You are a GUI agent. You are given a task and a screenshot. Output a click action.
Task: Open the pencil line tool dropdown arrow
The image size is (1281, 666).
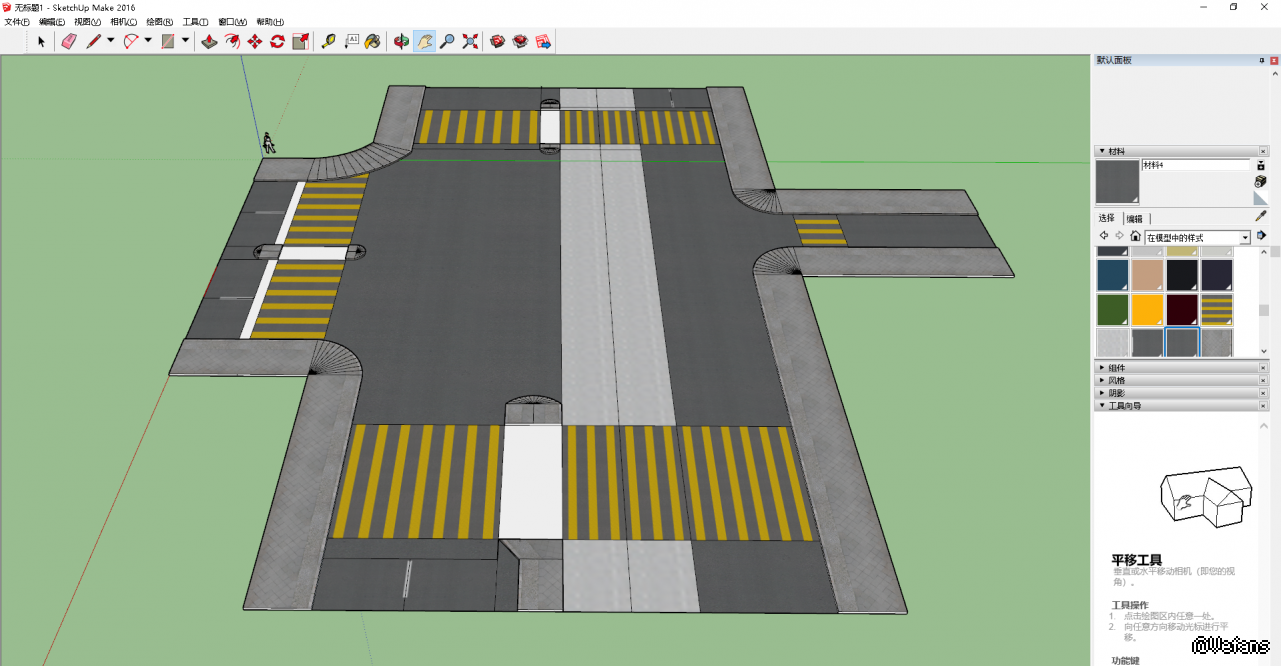click(110, 41)
